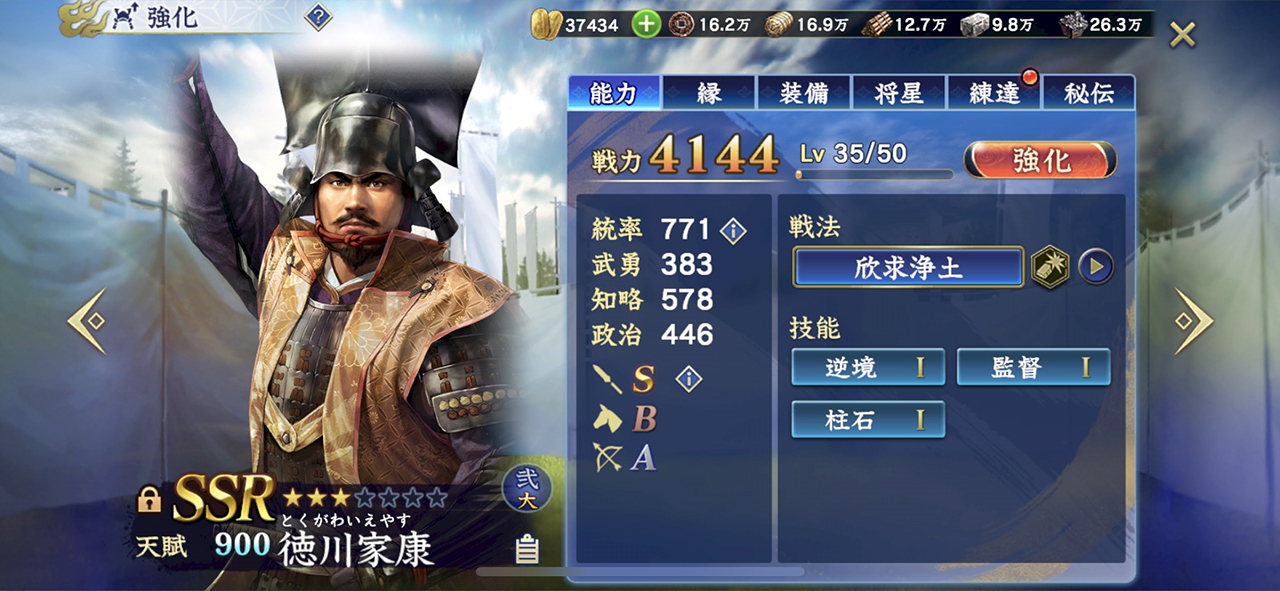Tap the hexagon tactic type icon
Viewport: 1280px width, 591px height.
coord(1051,267)
